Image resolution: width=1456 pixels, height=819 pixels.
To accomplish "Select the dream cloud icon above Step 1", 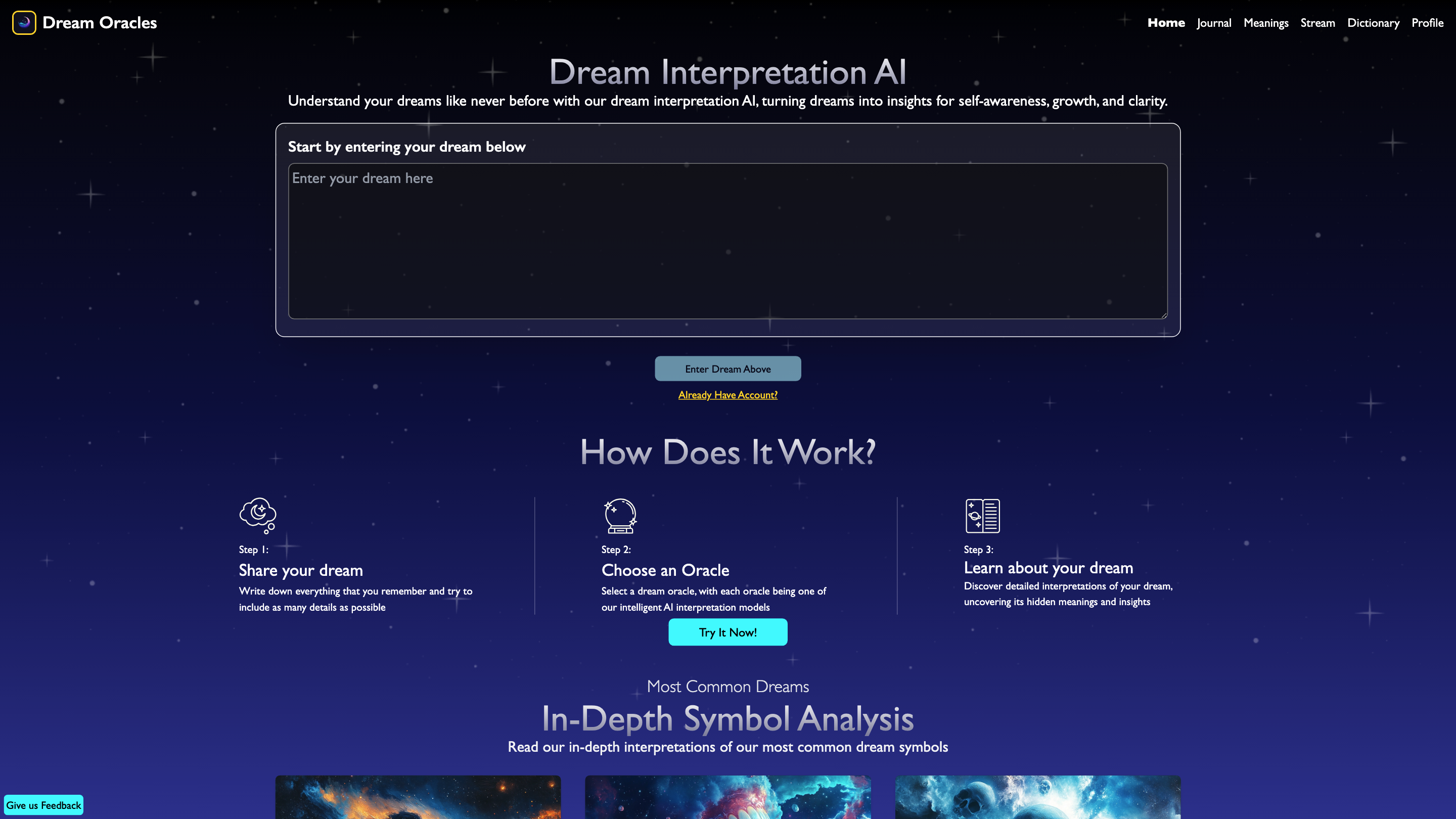I will click(x=258, y=515).
